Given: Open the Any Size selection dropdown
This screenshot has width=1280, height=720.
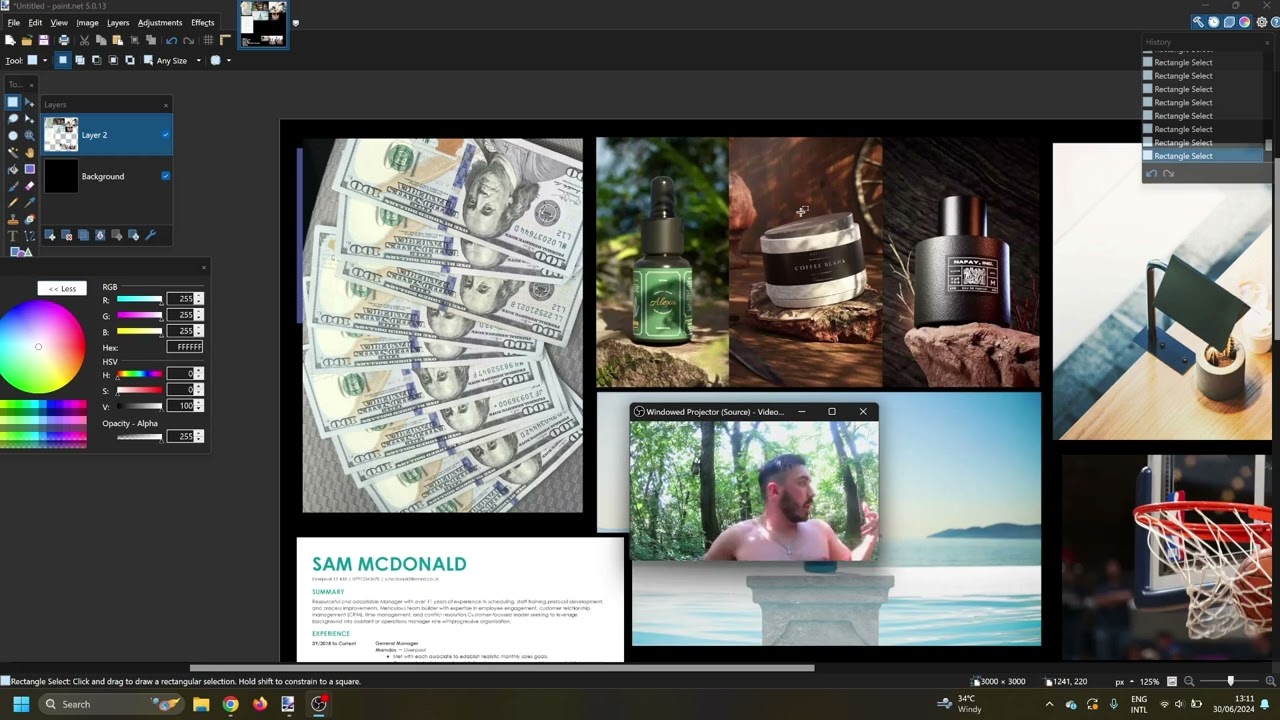Looking at the screenshot, I should (x=199, y=60).
